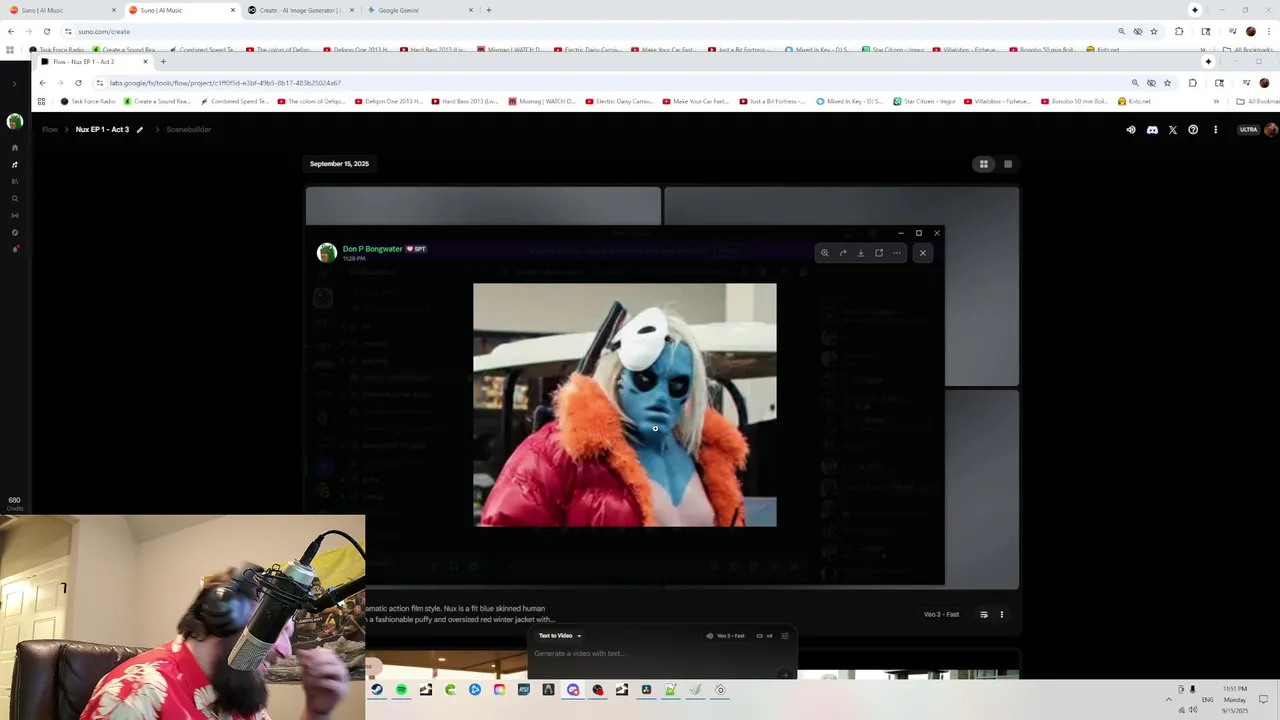The width and height of the screenshot is (1280, 720).
Task: Select the second Suno AI Music tab
Action: coord(182,10)
